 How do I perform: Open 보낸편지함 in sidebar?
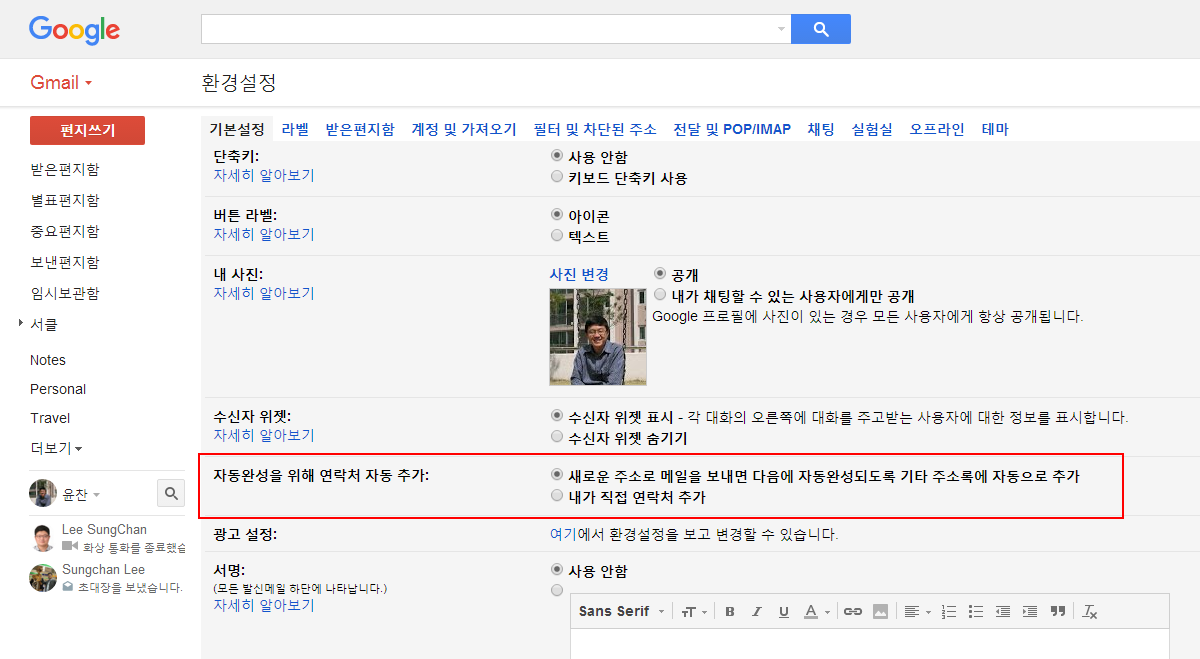[x=65, y=262]
